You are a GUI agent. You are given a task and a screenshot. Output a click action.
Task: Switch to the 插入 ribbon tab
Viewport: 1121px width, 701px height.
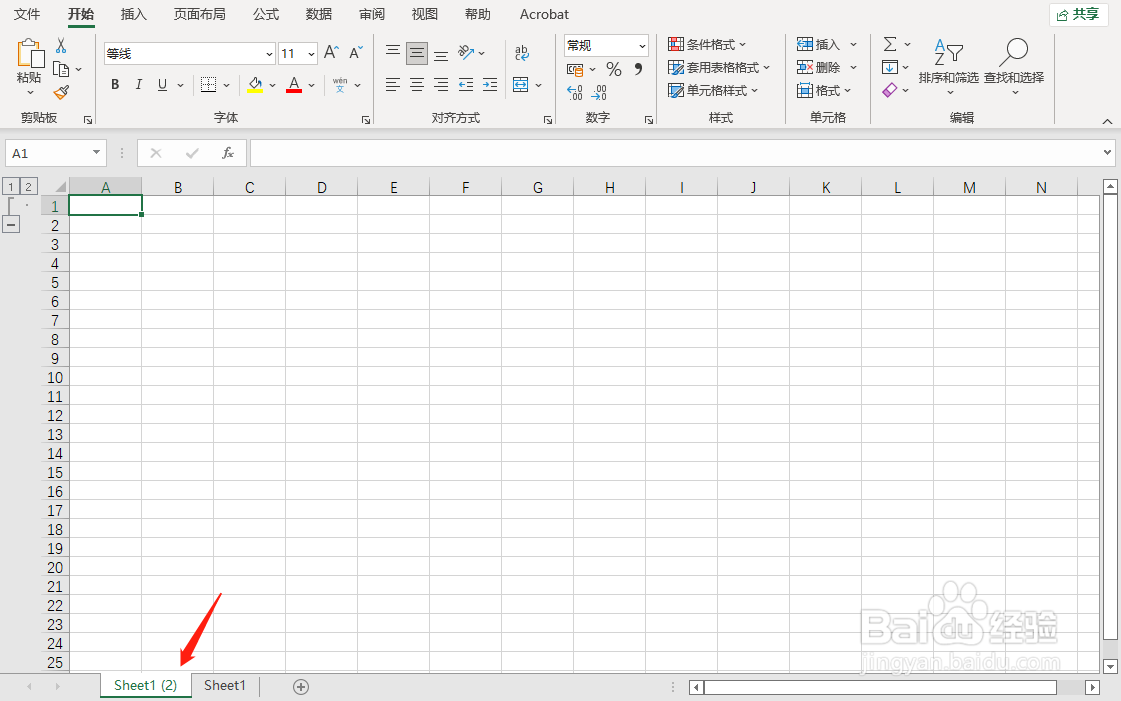tap(134, 14)
